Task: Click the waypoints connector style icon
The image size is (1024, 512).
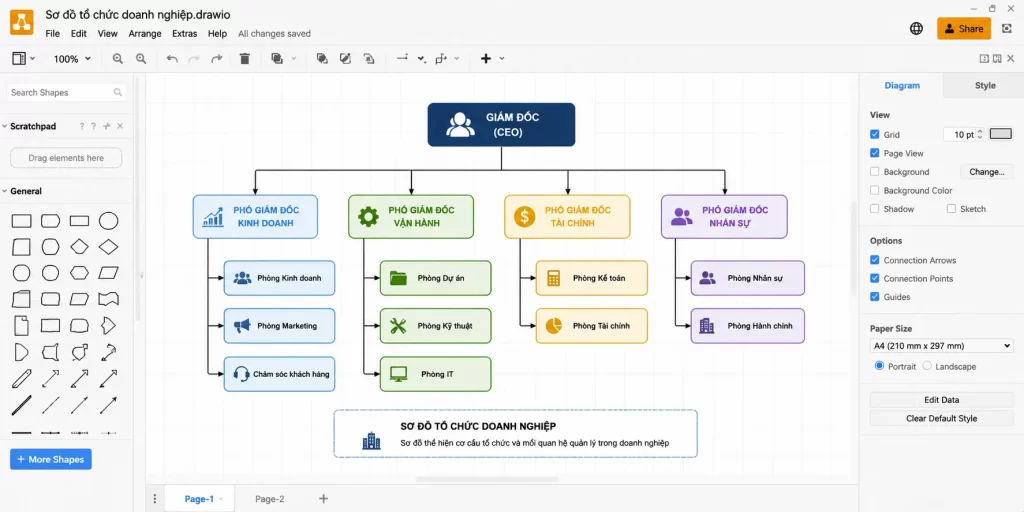Action: pos(441,59)
